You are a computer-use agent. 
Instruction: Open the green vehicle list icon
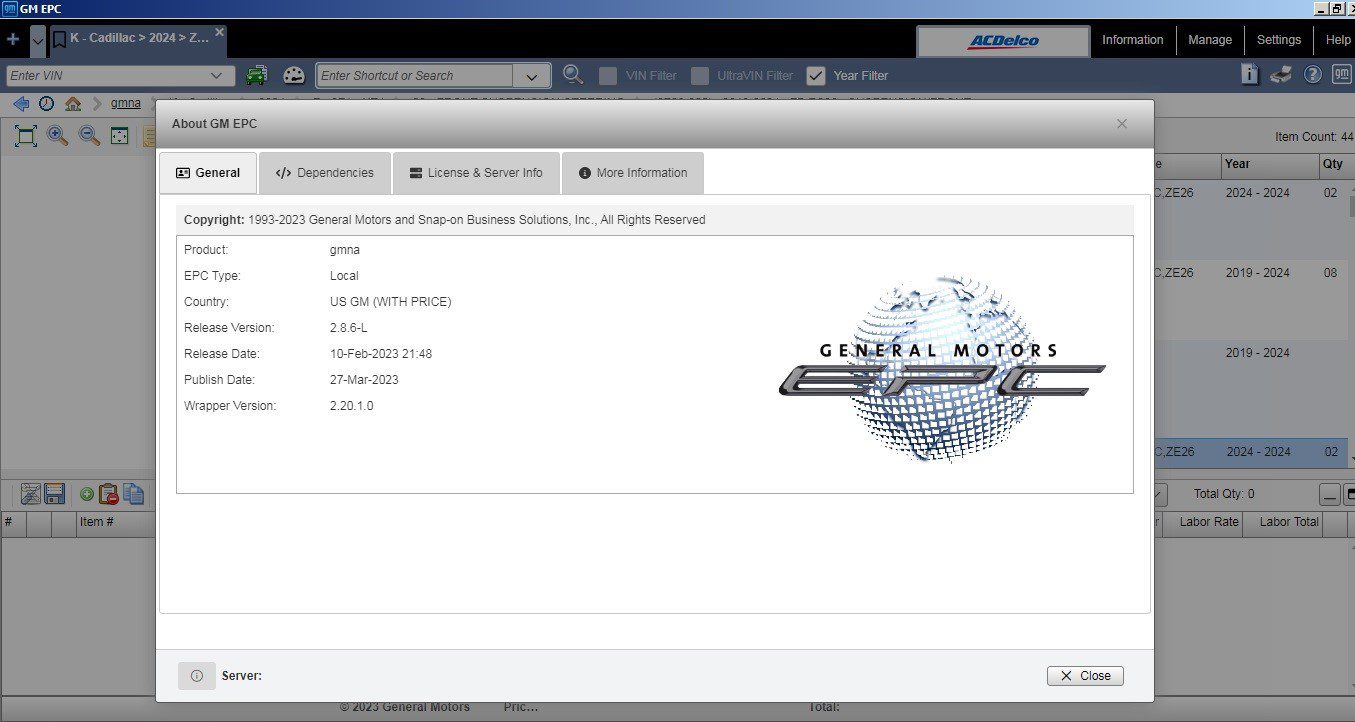point(257,75)
